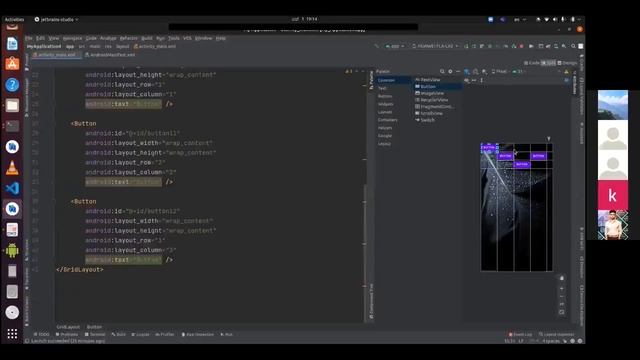Open the Layout Inspector tool window

point(556,334)
